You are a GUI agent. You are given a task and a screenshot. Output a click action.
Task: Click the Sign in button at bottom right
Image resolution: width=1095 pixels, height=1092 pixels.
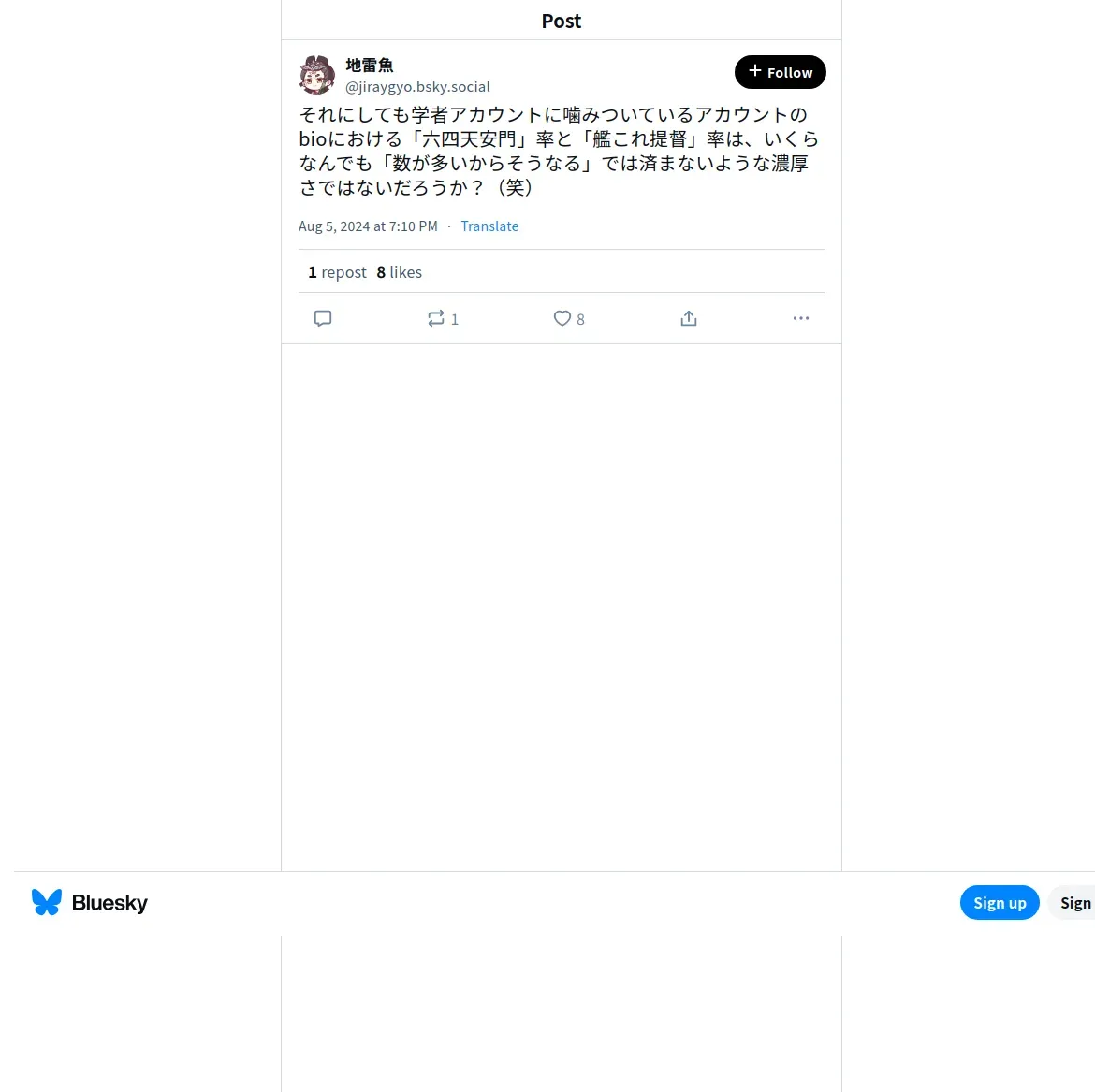pyautogui.click(x=1073, y=903)
